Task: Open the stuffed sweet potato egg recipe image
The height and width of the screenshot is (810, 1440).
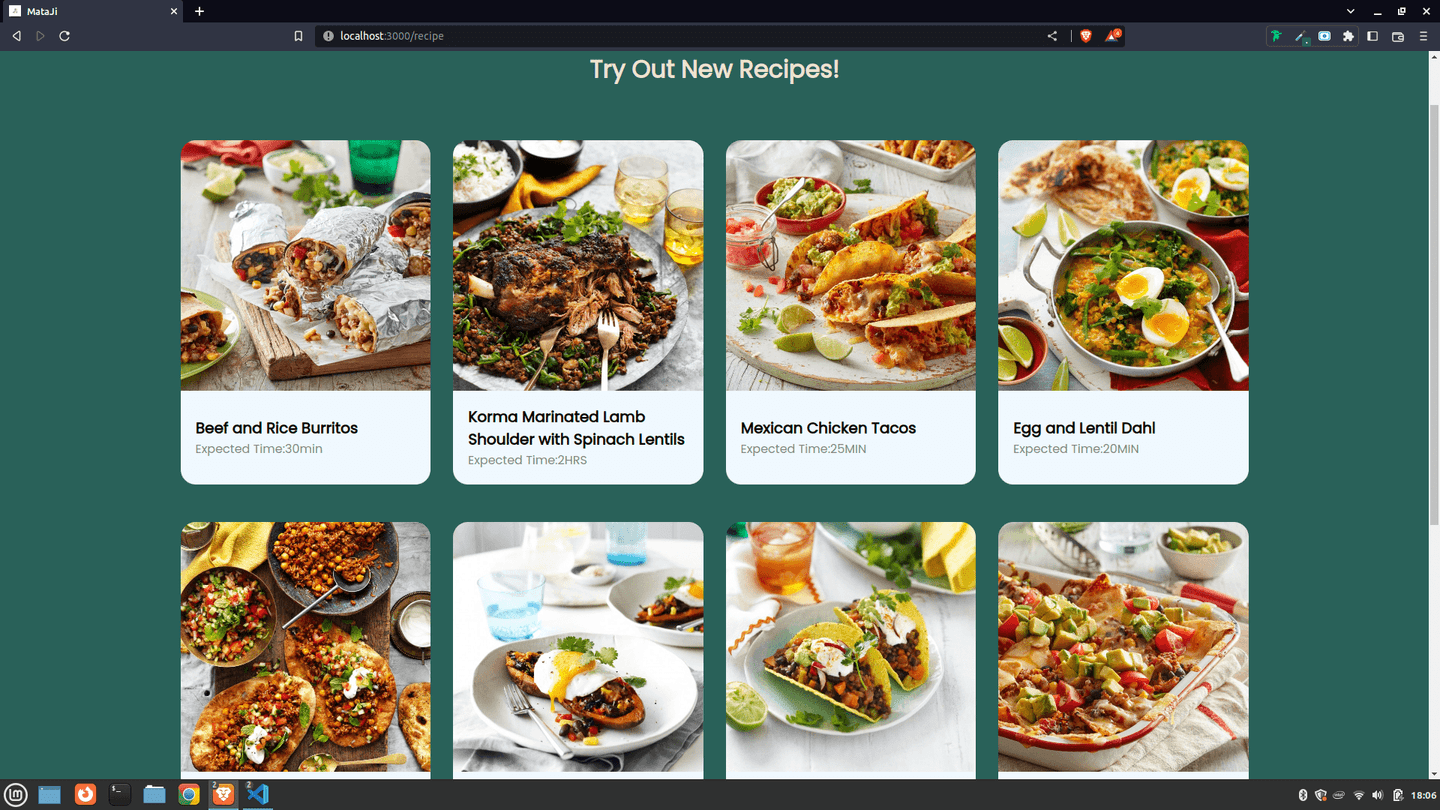Action: [x=578, y=647]
